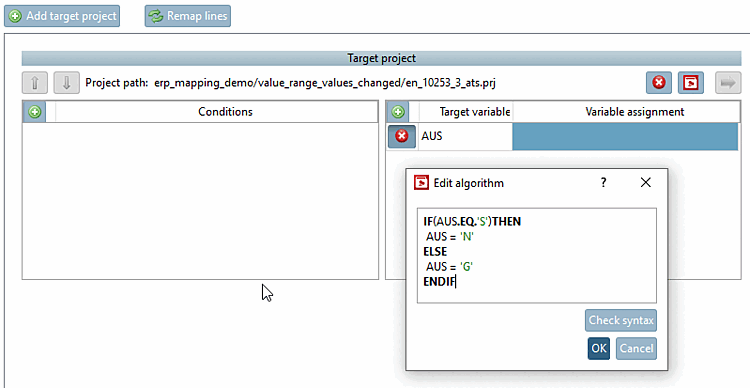Click the Check syntax button
750x388 pixels.
pos(621,320)
